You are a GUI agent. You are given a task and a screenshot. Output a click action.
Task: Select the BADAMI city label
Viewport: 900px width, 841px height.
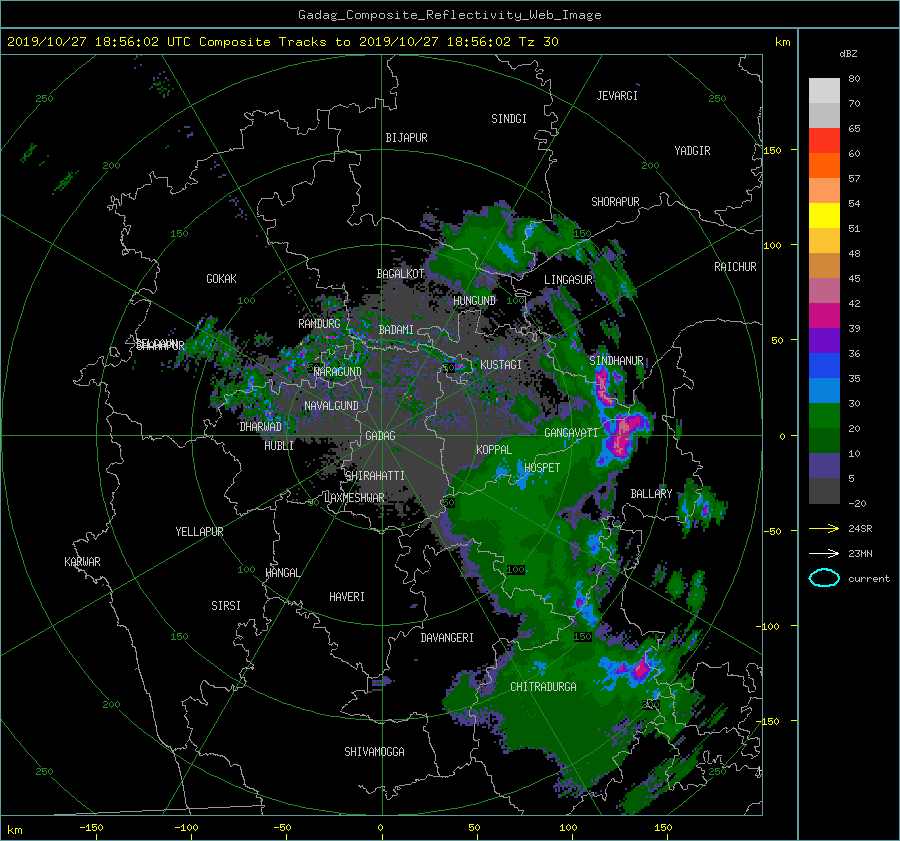pos(396,330)
